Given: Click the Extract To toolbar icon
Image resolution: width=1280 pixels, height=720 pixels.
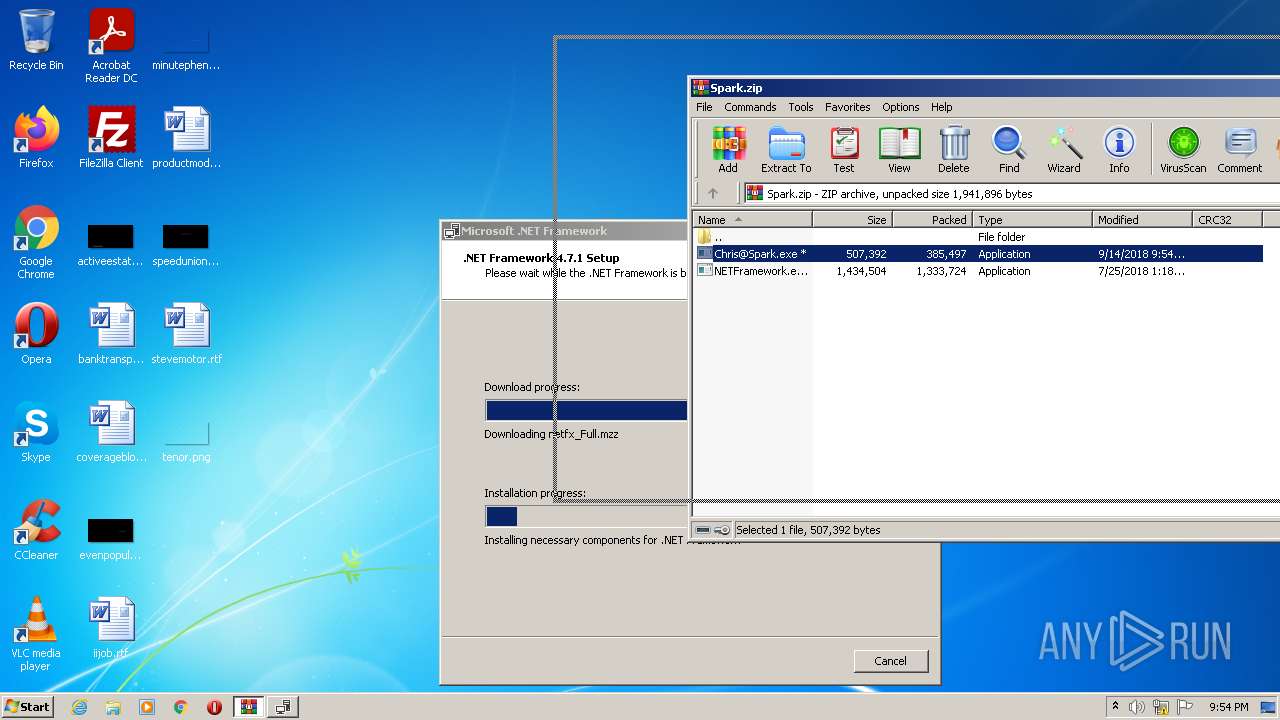Looking at the screenshot, I should coord(786,150).
